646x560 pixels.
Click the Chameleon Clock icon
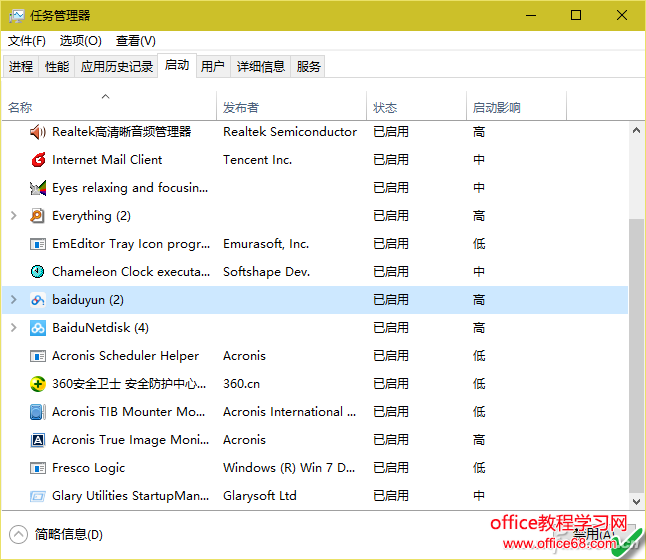tap(38, 272)
